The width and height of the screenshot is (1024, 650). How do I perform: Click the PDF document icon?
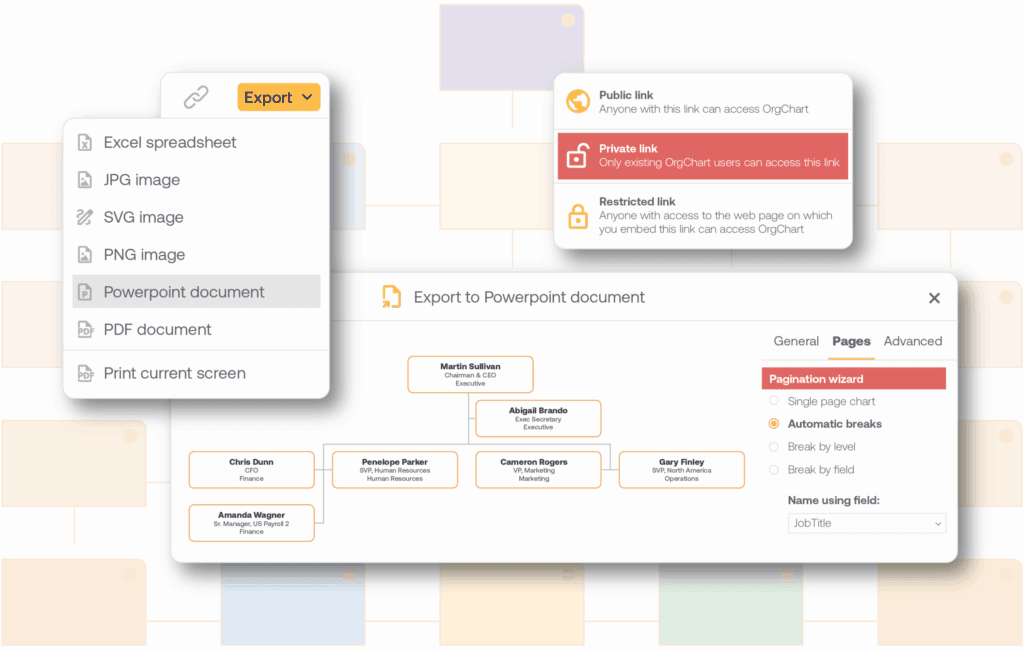coord(85,329)
